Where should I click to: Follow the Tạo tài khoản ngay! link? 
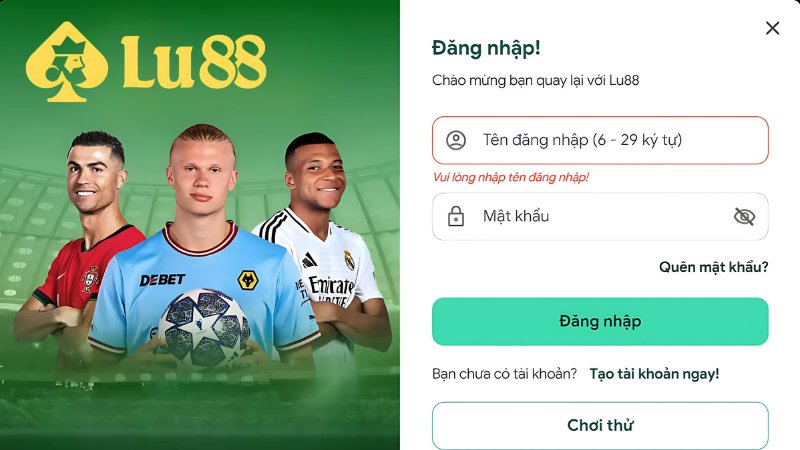click(x=654, y=374)
